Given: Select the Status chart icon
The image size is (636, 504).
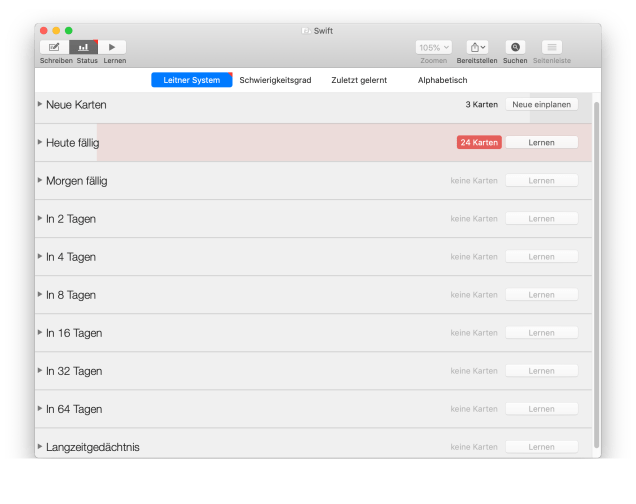Looking at the screenshot, I should point(84,47).
